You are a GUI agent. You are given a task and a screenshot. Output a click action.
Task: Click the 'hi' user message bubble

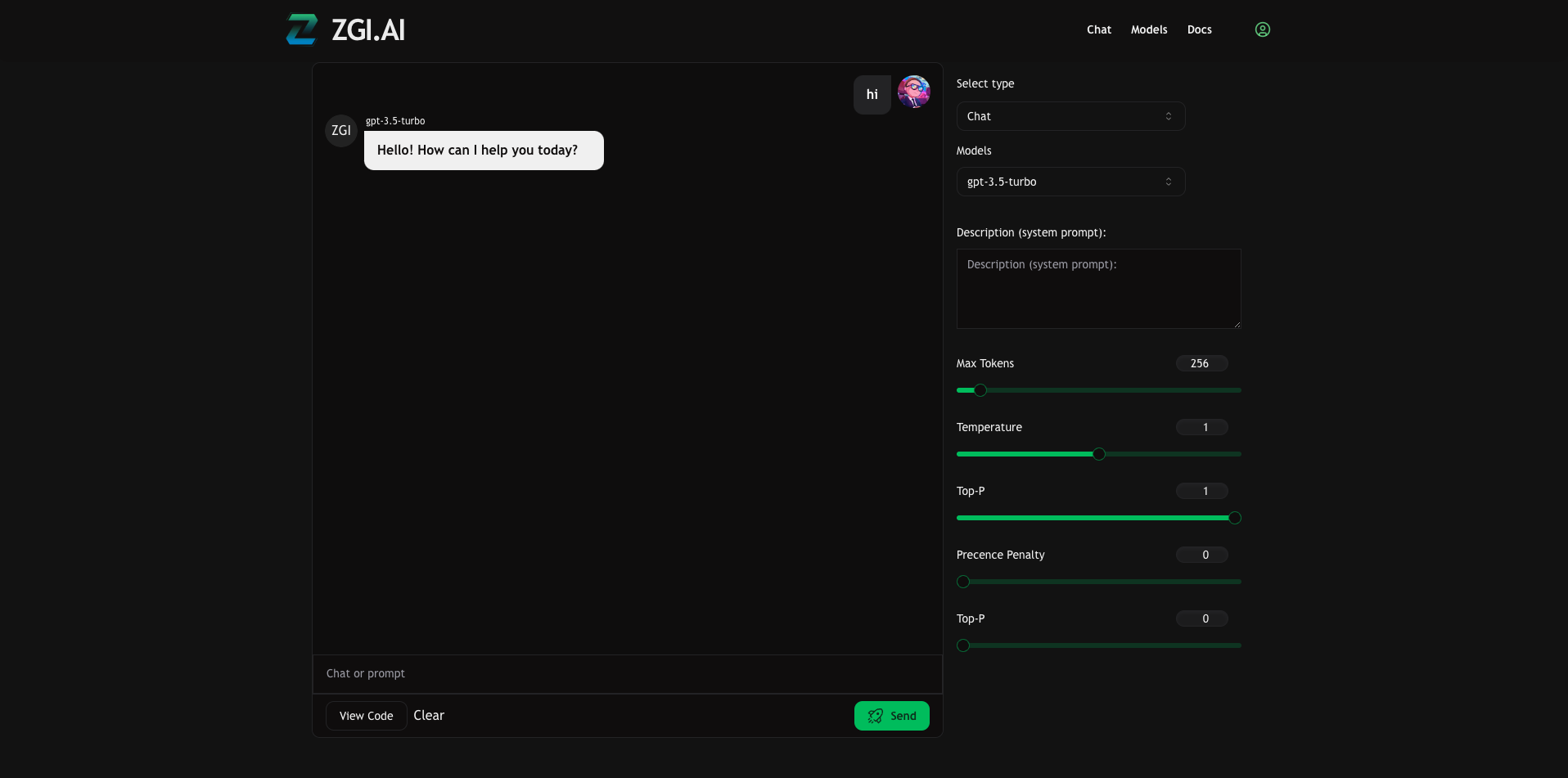pyautogui.click(x=872, y=95)
